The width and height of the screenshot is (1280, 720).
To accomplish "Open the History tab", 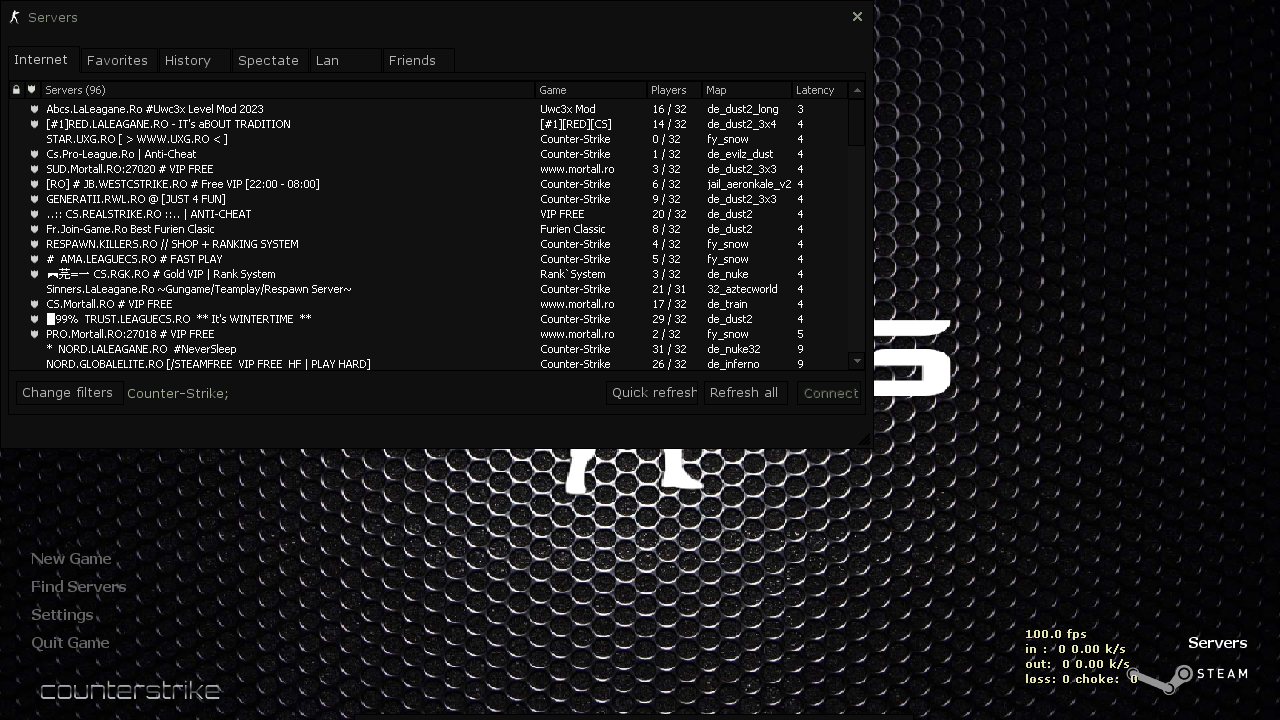I will 188,60.
